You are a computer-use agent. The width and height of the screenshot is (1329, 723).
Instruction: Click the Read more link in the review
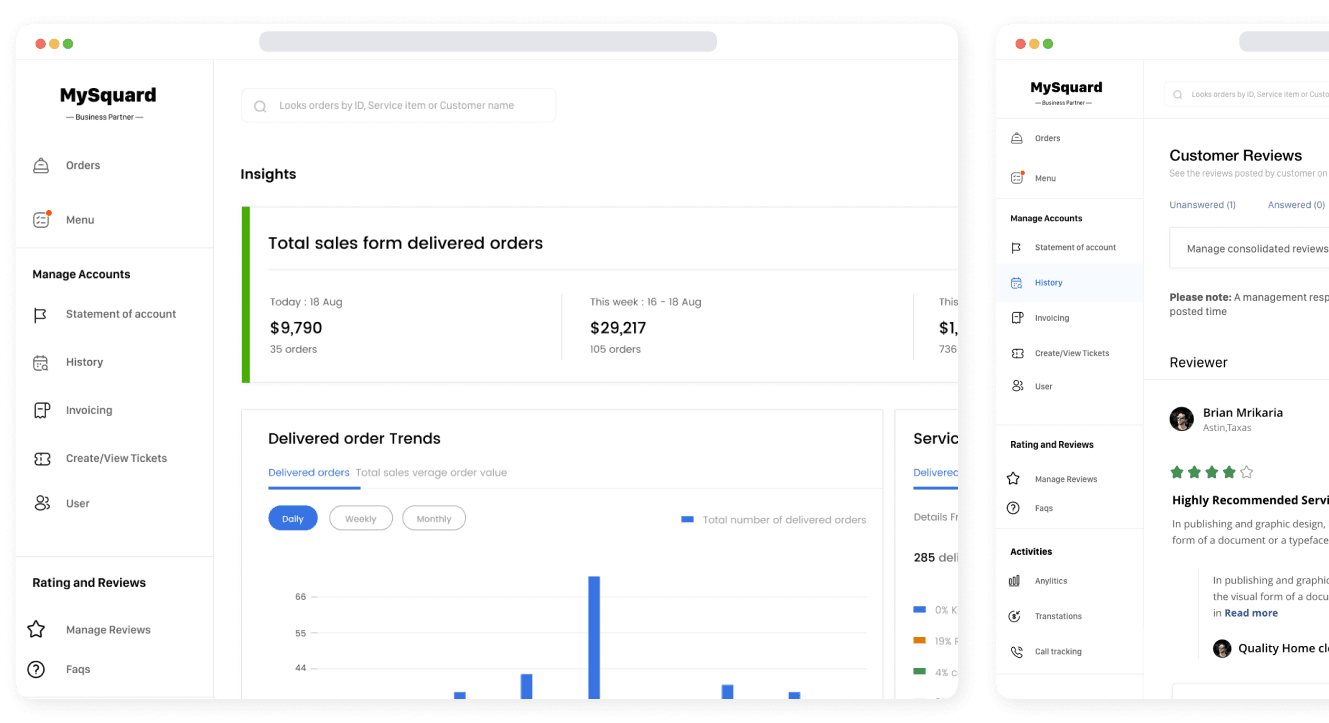1249,612
